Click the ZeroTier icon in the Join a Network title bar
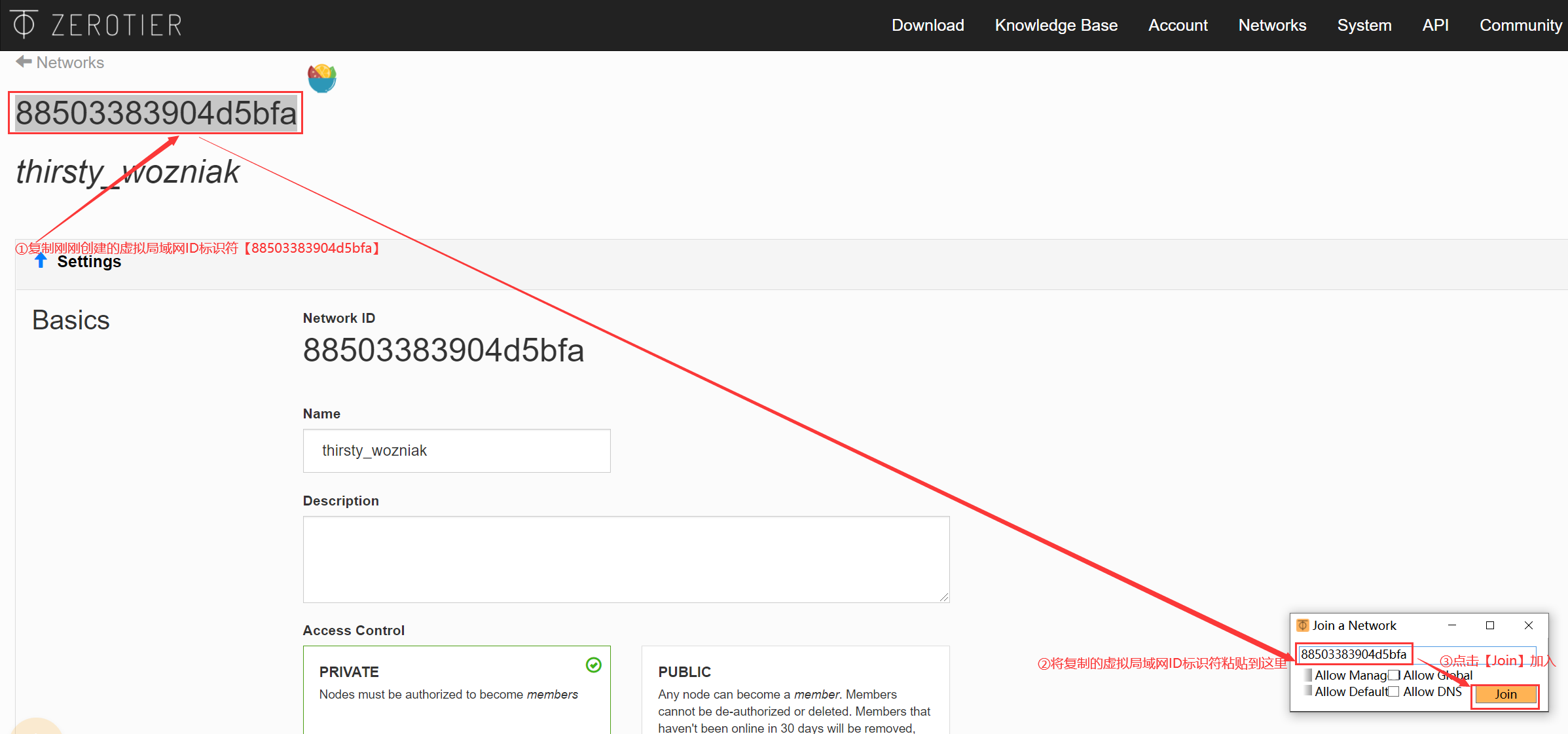Viewport: 1568px width, 734px height. [x=1302, y=625]
